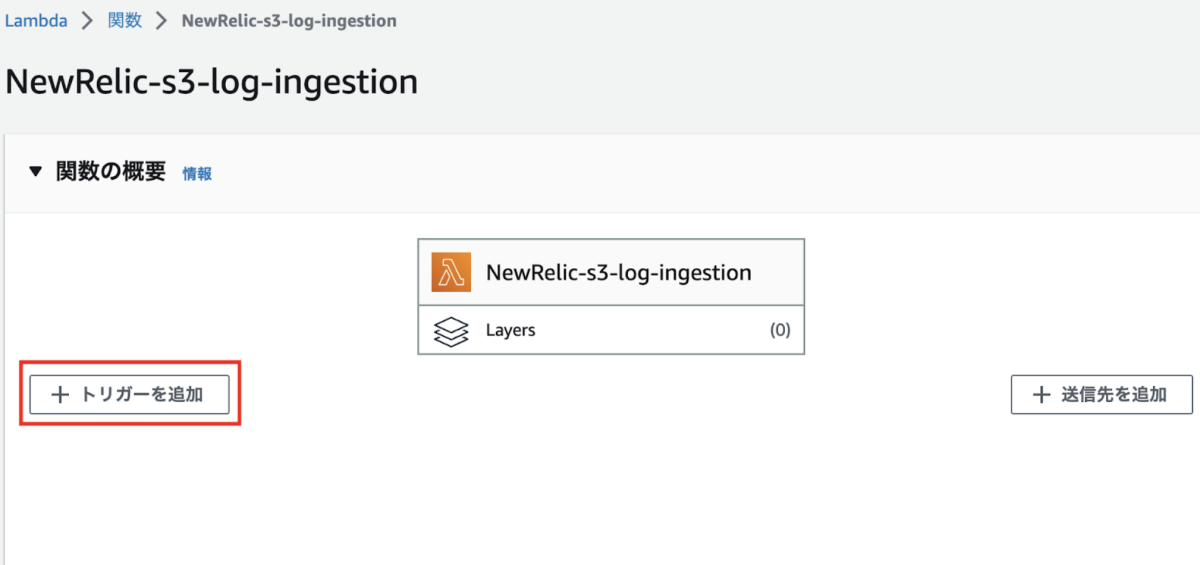Click the 関数の概要 section heading
This screenshot has height=565, width=1200.
click(x=110, y=172)
